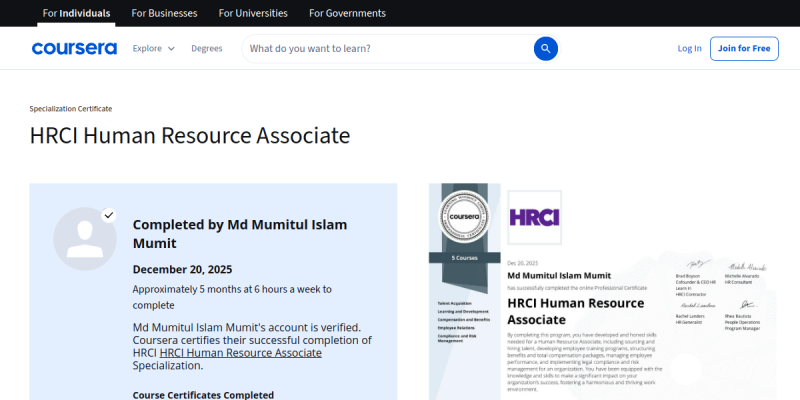
Task: Go to For Governments tab
Action: coord(347,13)
